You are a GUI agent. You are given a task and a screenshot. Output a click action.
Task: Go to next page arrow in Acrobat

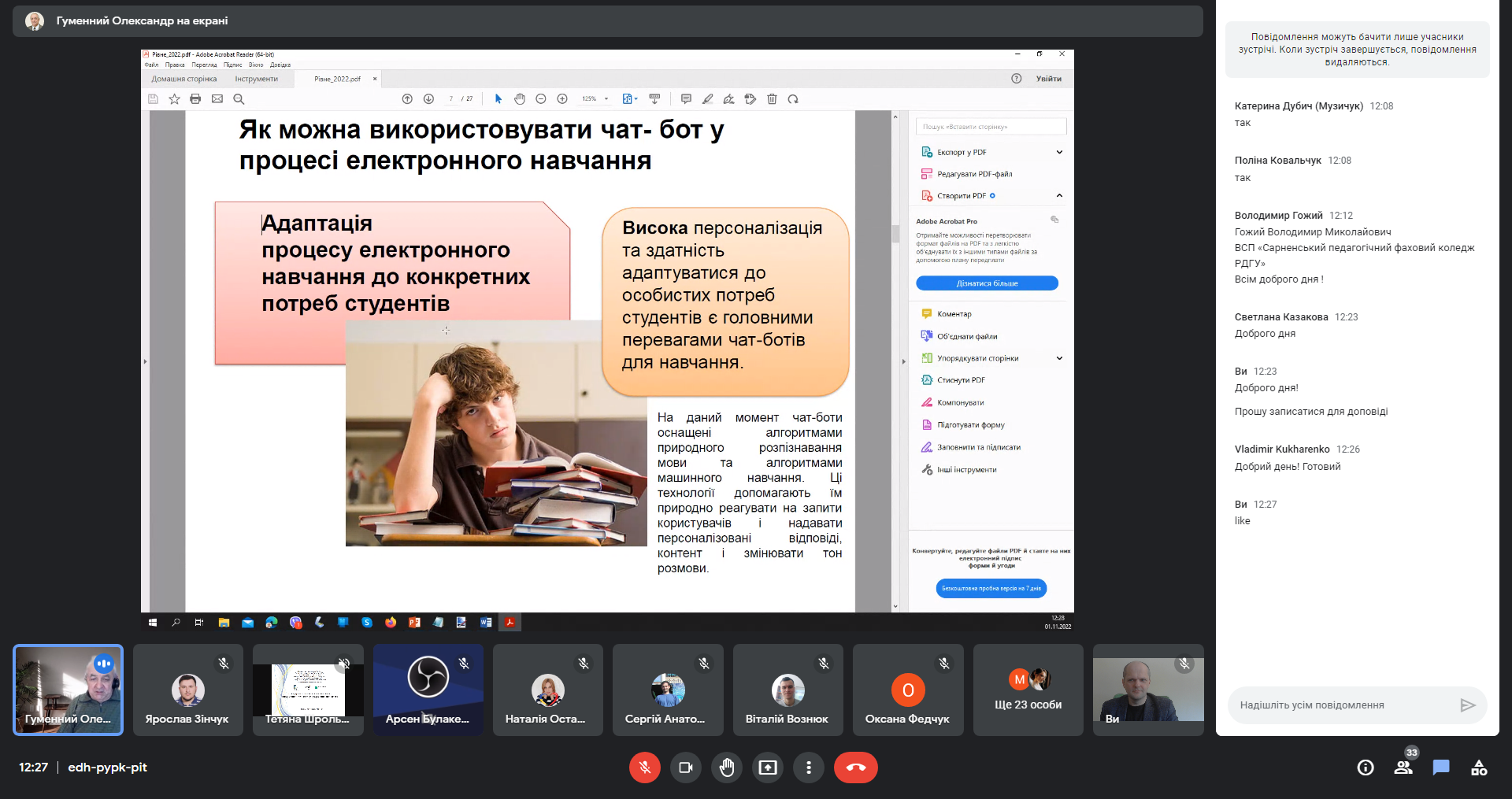[428, 99]
